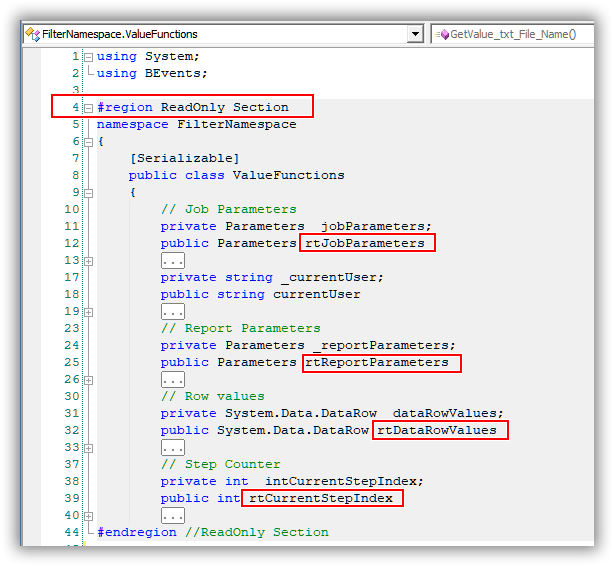Open the FilterNamespace.ValueFunctions class dropdown
The width and height of the screenshot is (614, 566).
pyautogui.click(x=414, y=34)
